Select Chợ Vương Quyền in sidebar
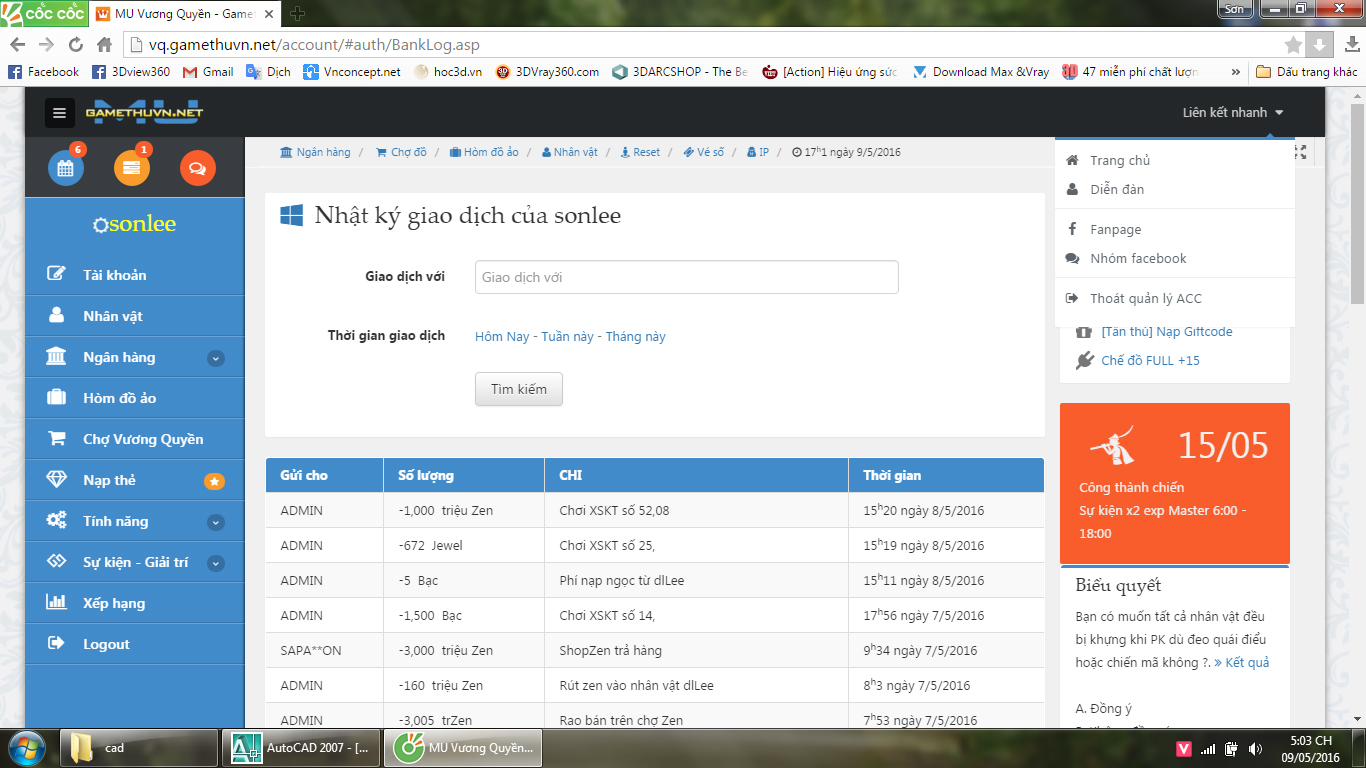1366x768 pixels. pos(142,439)
